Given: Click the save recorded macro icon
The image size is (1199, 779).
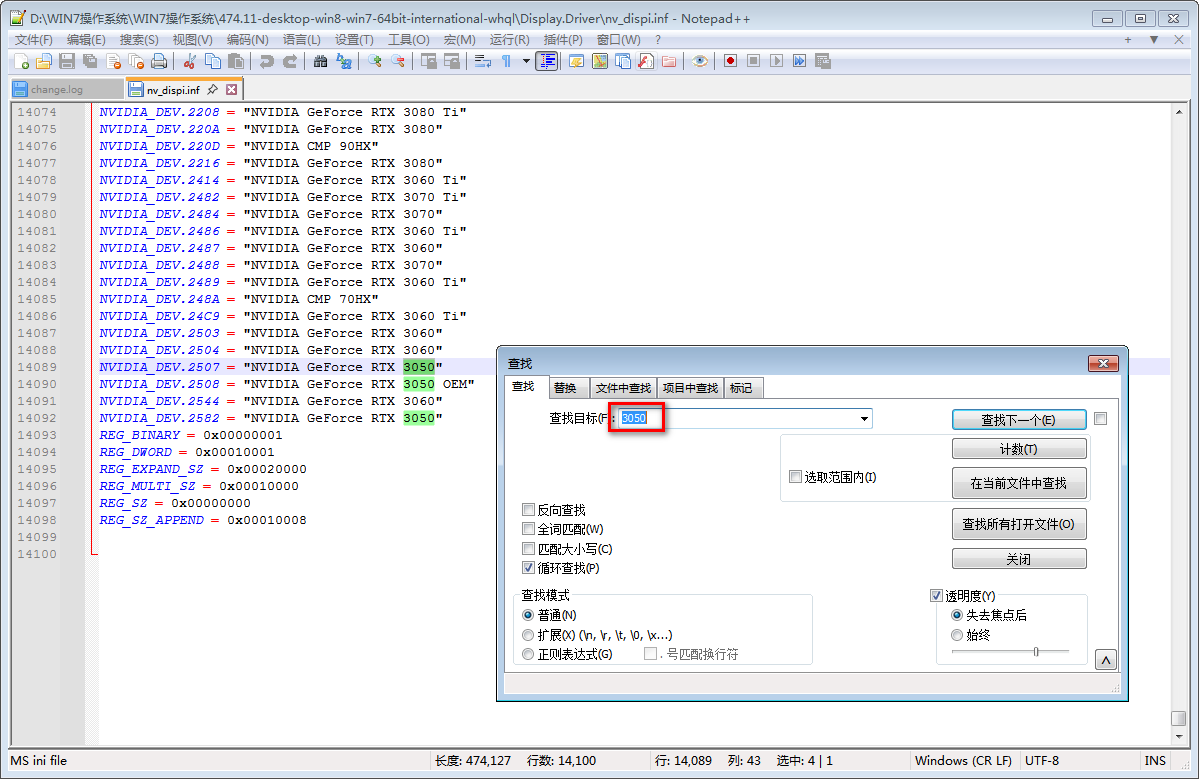Looking at the screenshot, I should 823,61.
